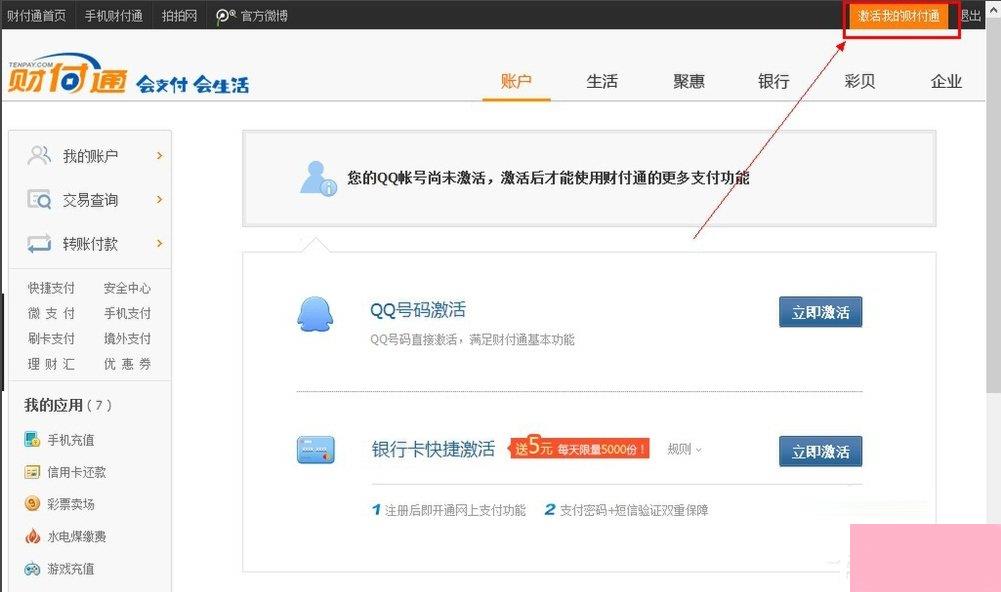Click 立即激活 for 银行卡快捷激活

tap(820, 452)
